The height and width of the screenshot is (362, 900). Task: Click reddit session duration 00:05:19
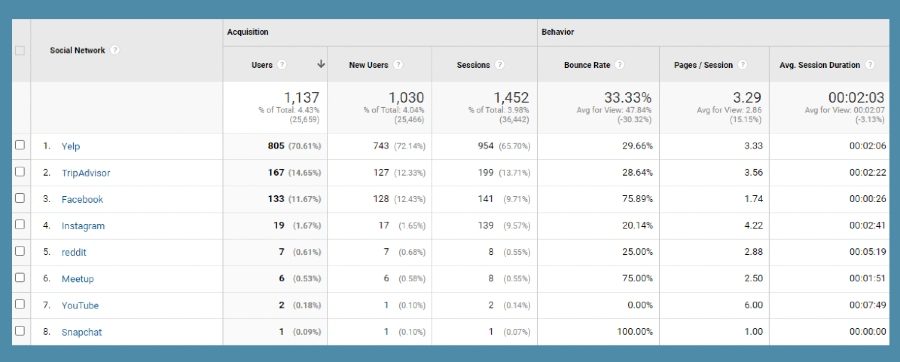point(867,252)
